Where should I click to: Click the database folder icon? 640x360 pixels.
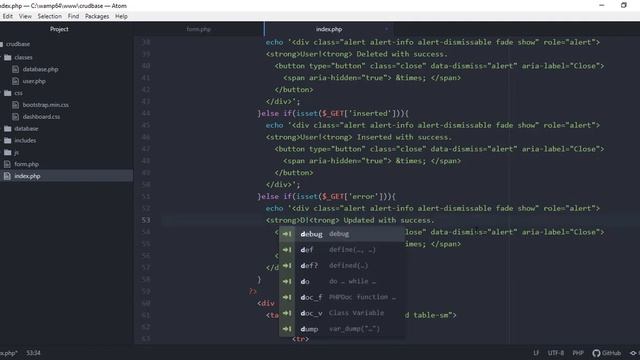7,129
